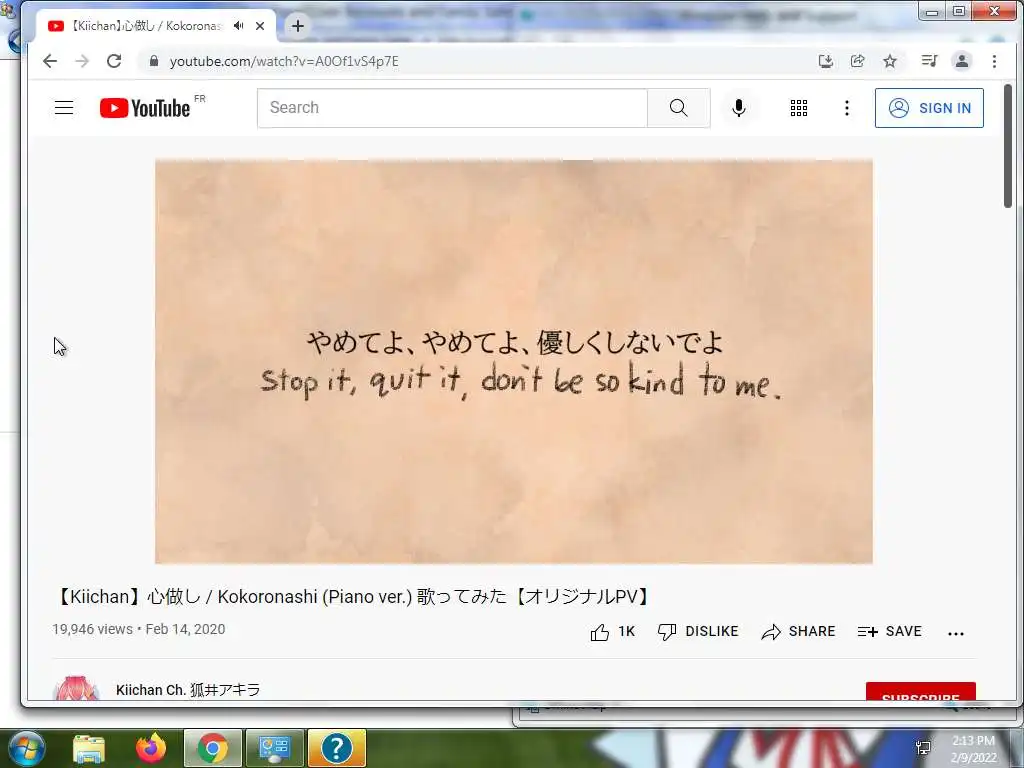This screenshot has width=1024, height=768.
Task: Open the Help question-mark taskbar icon
Action: coord(336,748)
